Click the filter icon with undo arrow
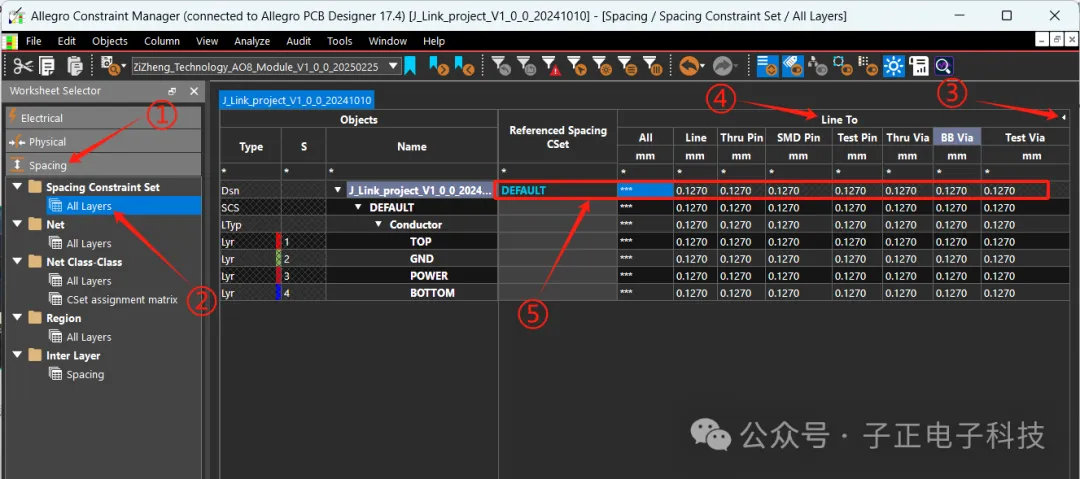1080x479 pixels. [x=501, y=66]
